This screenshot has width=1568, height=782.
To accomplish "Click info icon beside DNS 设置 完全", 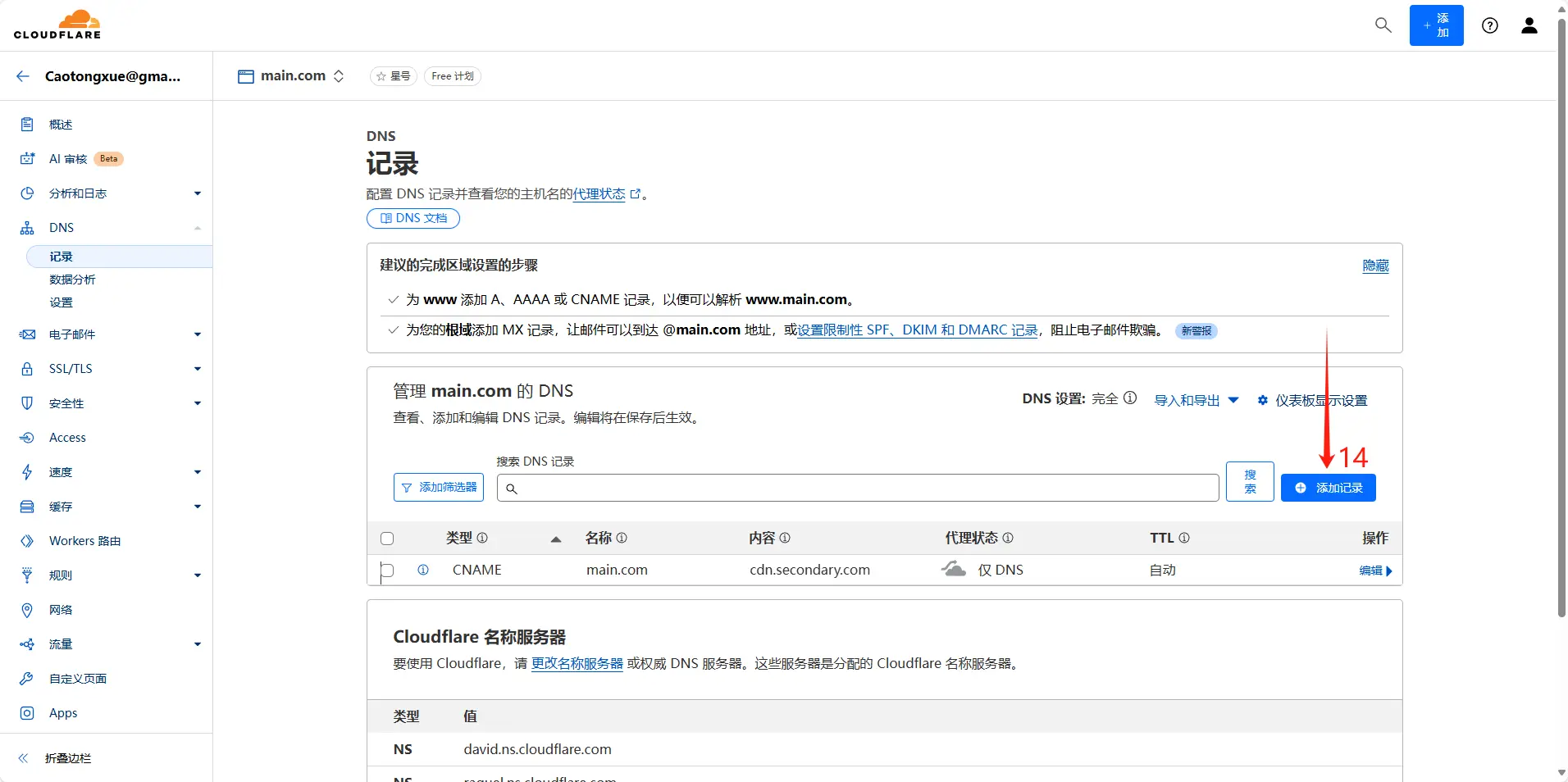I will (x=1130, y=398).
